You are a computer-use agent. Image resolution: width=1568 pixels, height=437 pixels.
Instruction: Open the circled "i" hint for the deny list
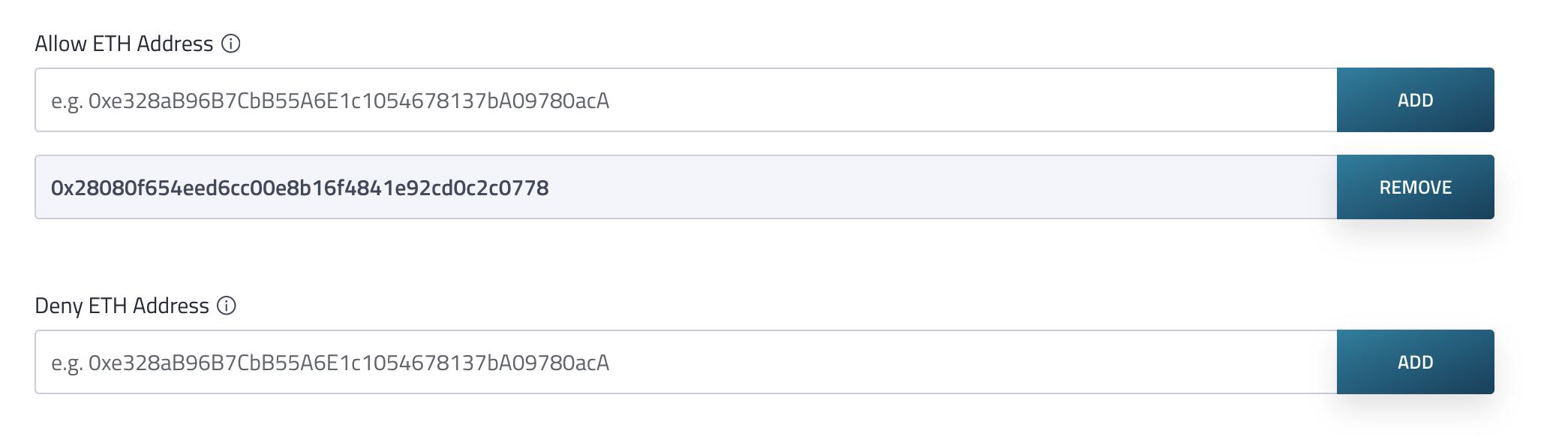point(227,306)
